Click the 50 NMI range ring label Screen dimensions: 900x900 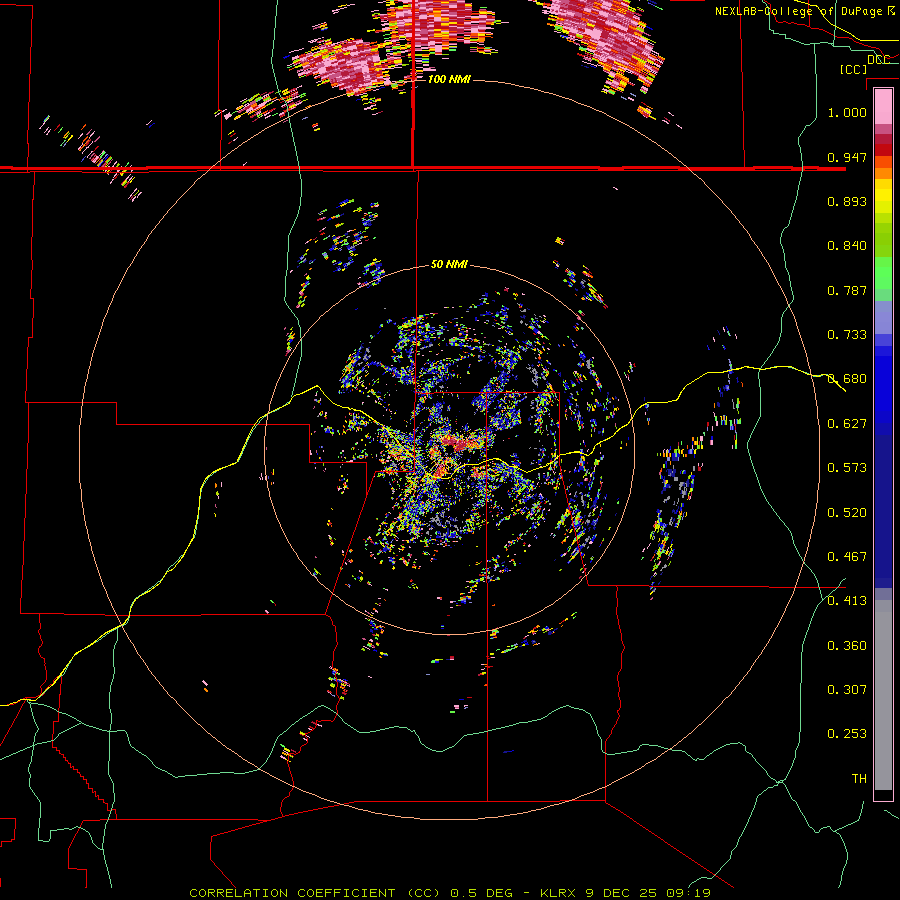(x=449, y=264)
